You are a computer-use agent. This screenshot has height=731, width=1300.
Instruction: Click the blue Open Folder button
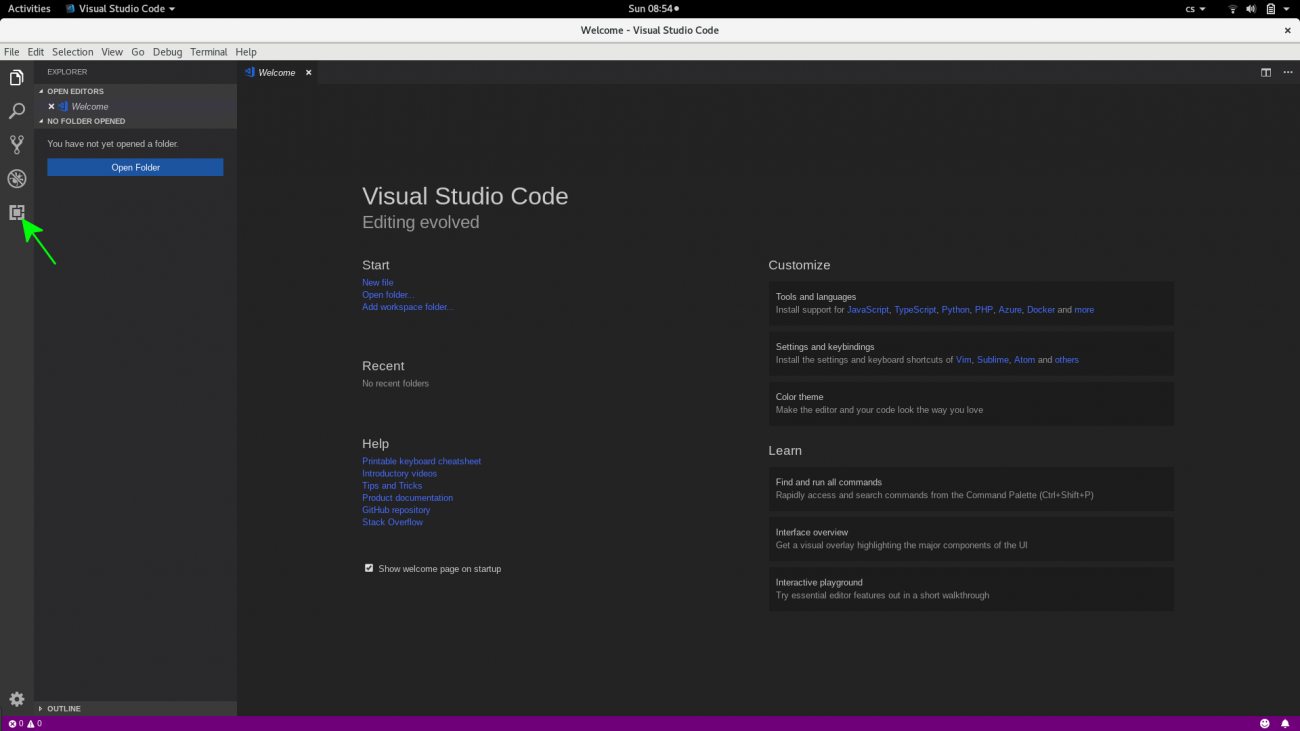(x=135, y=167)
